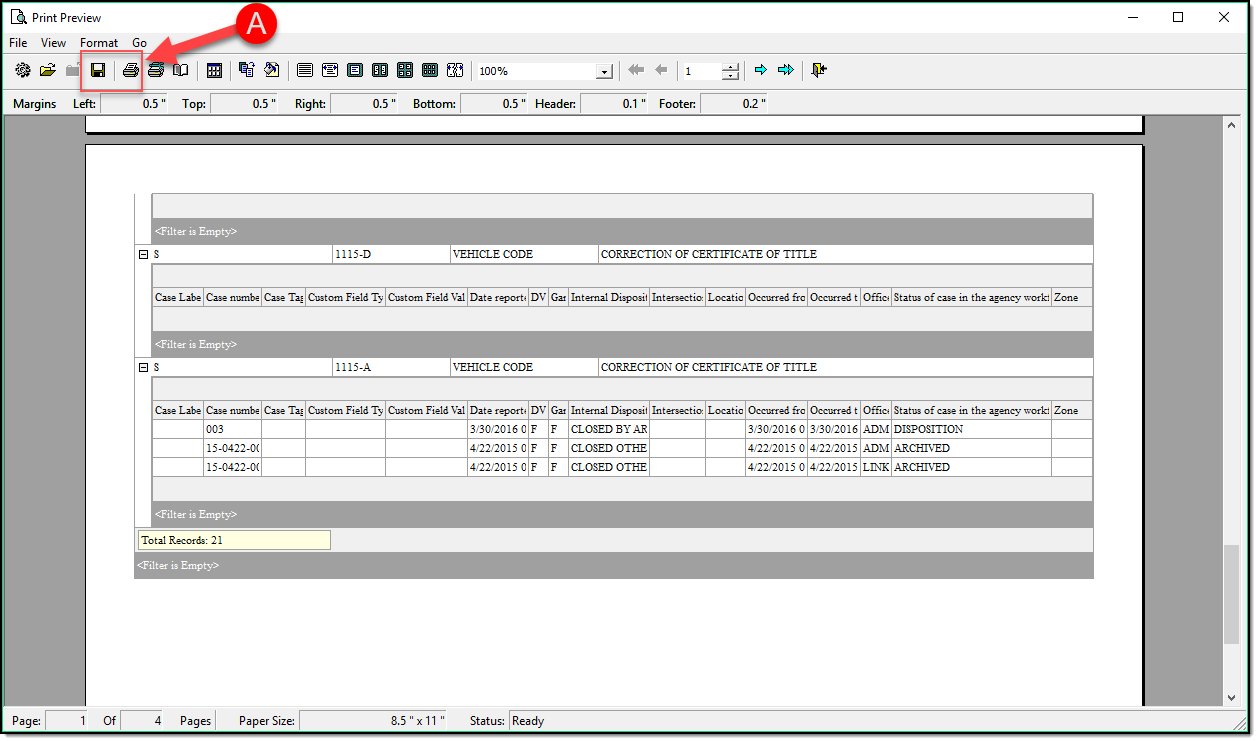The image size is (1258, 742).
Task: Select case number 003 row cell
Action: click(232, 429)
